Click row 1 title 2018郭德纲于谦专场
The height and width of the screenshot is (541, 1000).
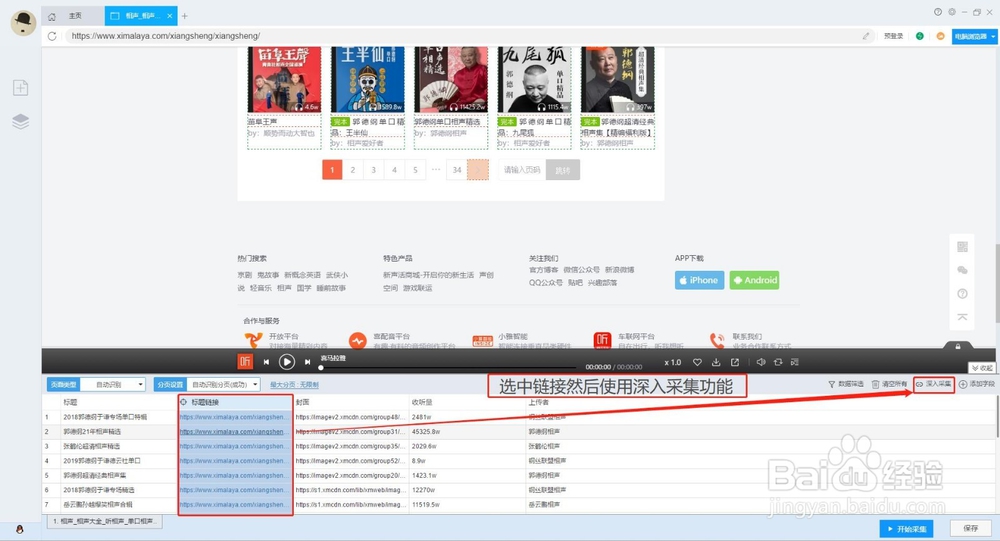(x=105, y=417)
